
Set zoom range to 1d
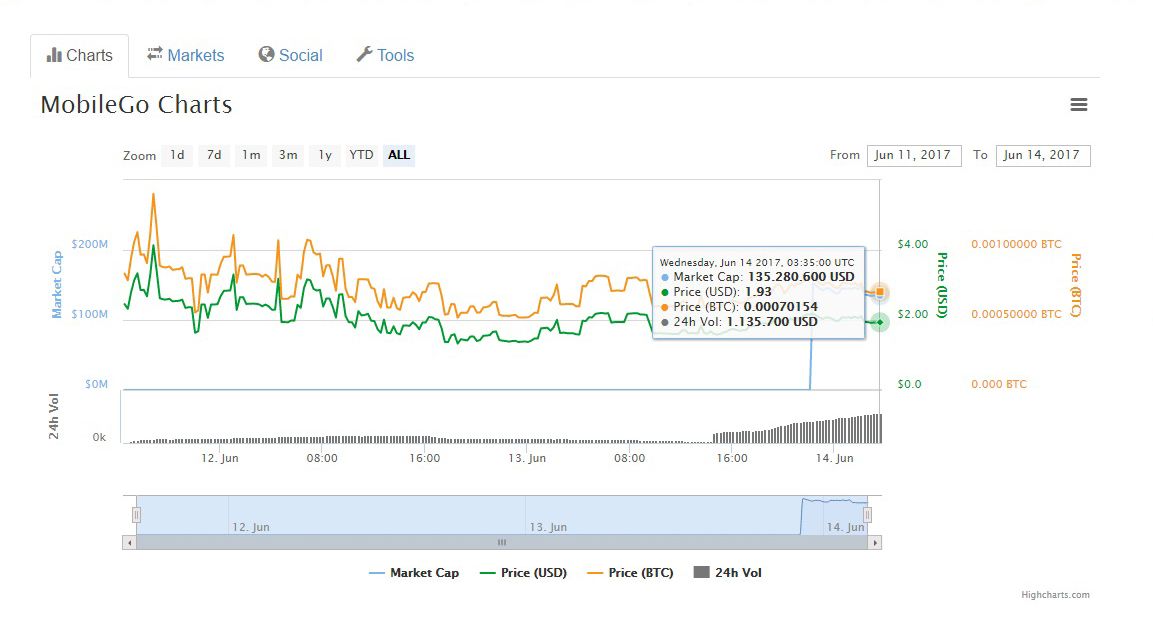coord(177,155)
